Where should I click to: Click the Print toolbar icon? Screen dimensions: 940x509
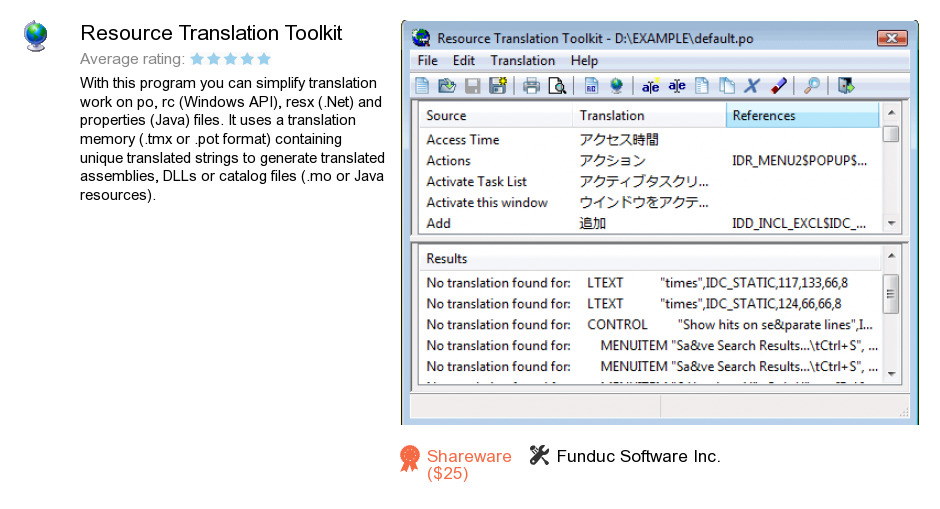pos(531,86)
